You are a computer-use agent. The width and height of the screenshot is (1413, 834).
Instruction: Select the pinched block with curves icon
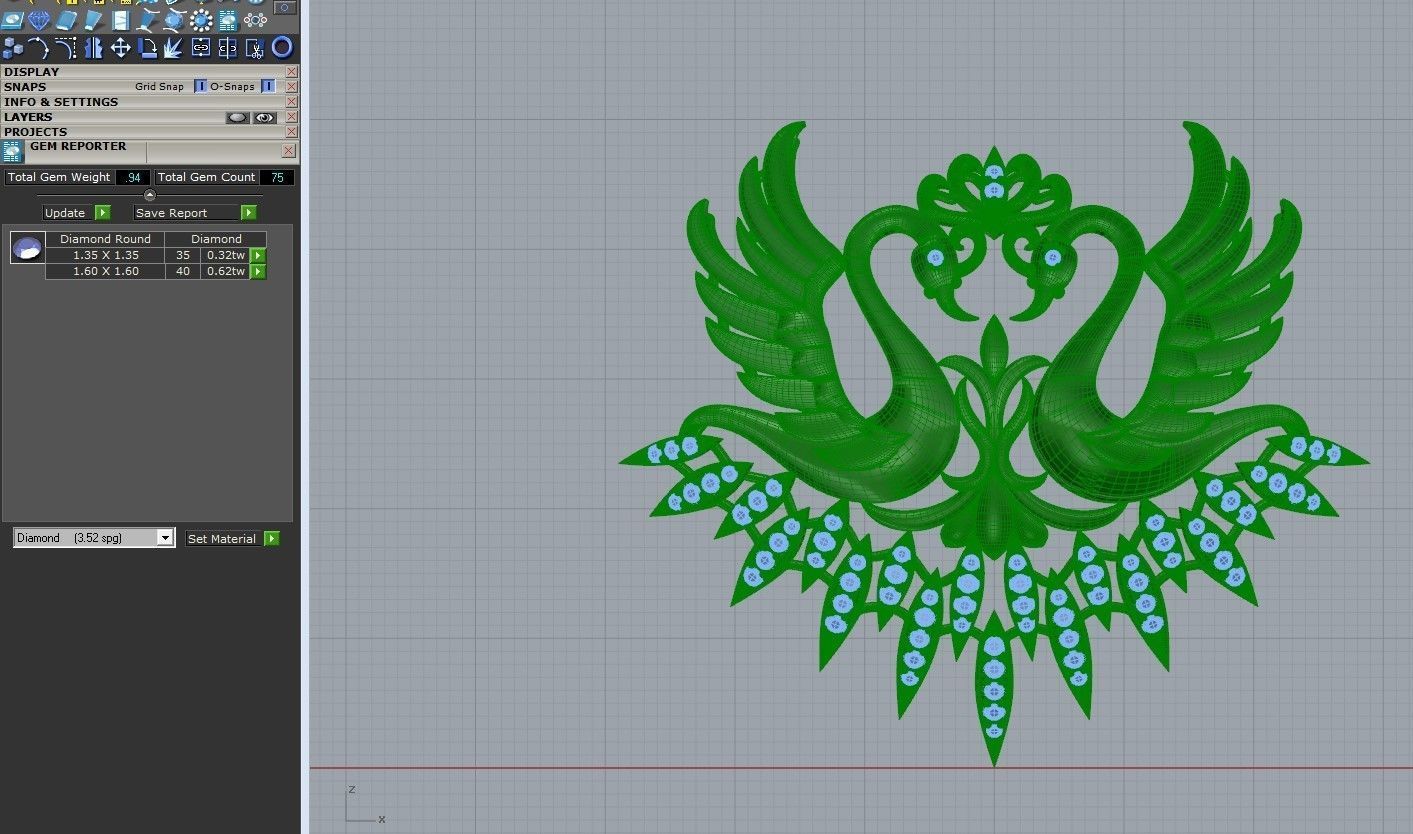pos(147,20)
